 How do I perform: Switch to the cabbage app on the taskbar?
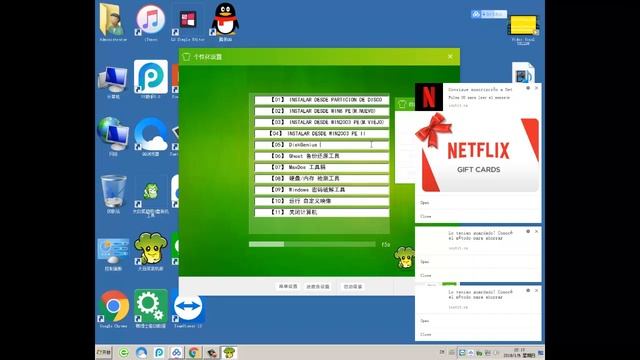[x=229, y=353]
